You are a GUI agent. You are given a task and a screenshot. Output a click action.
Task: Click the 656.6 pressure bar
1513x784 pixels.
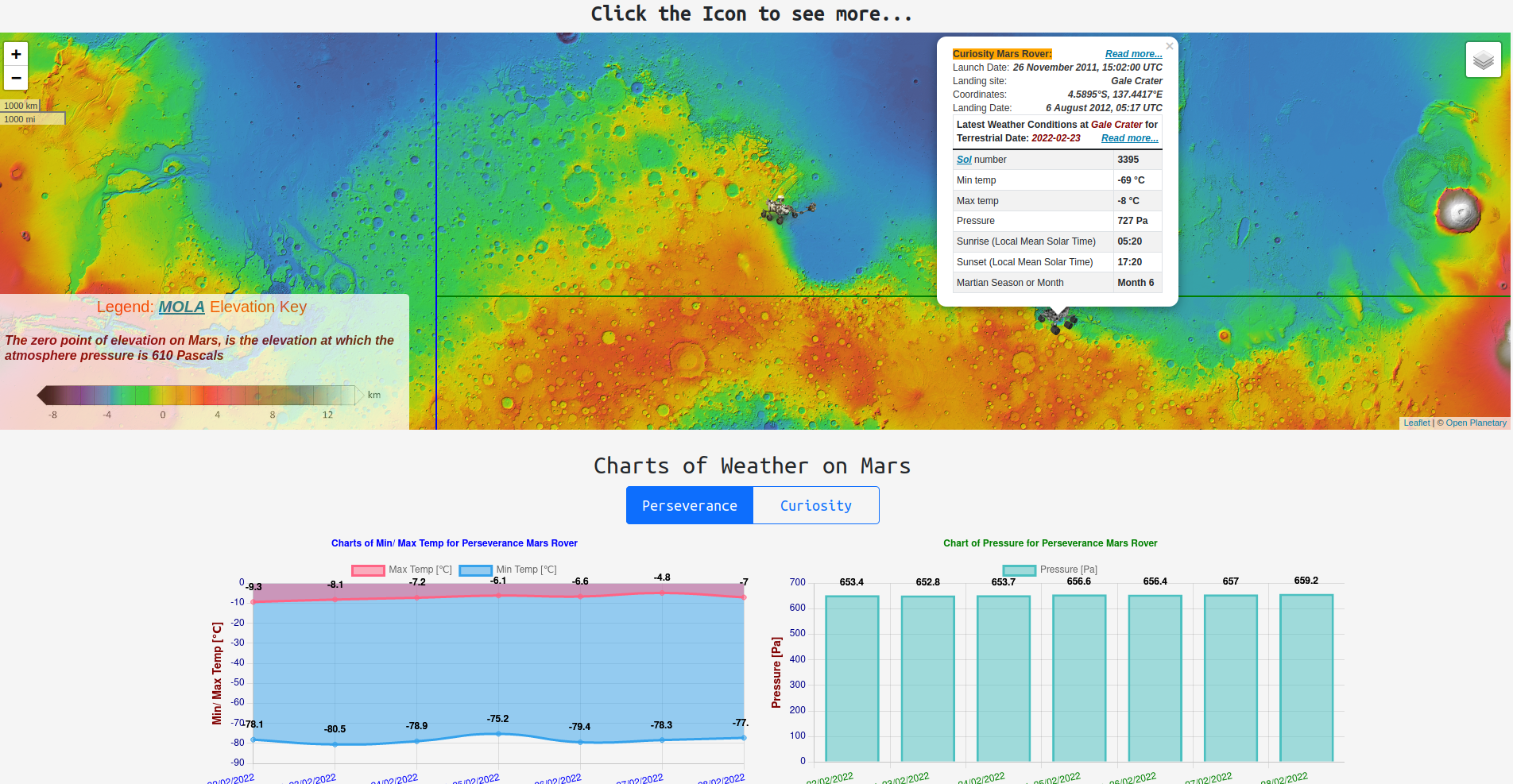pyautogui.click(x=1079, y=678)
